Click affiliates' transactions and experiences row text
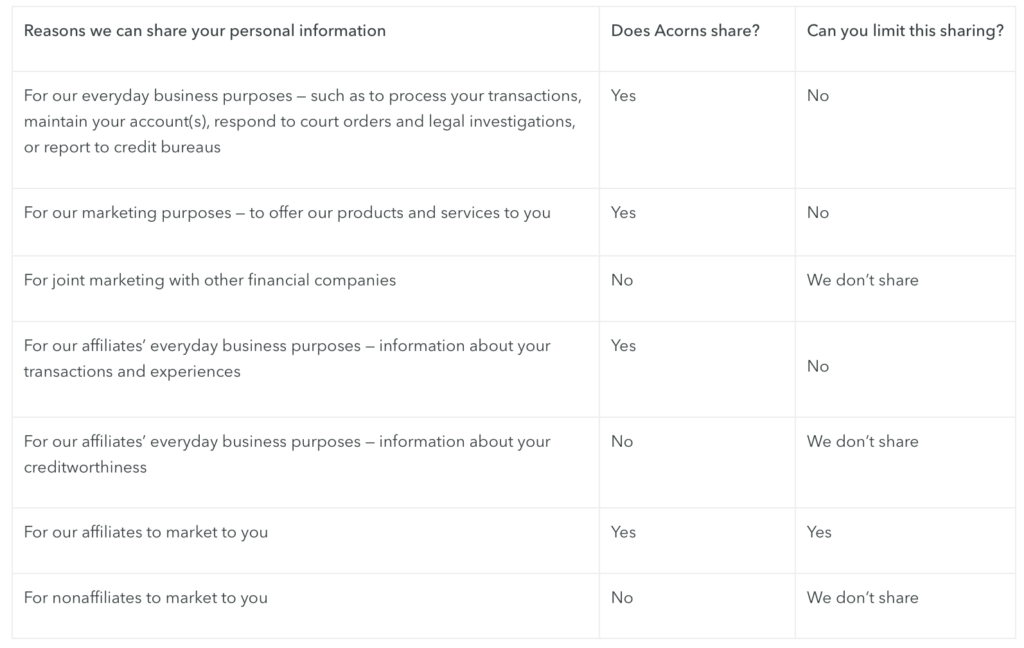The height and width of the screenshot is (648, 1024). pyautogui.click(x=287, y=358)
